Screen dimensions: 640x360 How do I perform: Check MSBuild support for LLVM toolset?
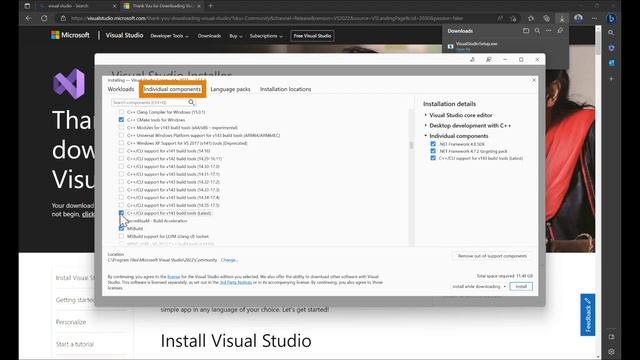(121, 236)
